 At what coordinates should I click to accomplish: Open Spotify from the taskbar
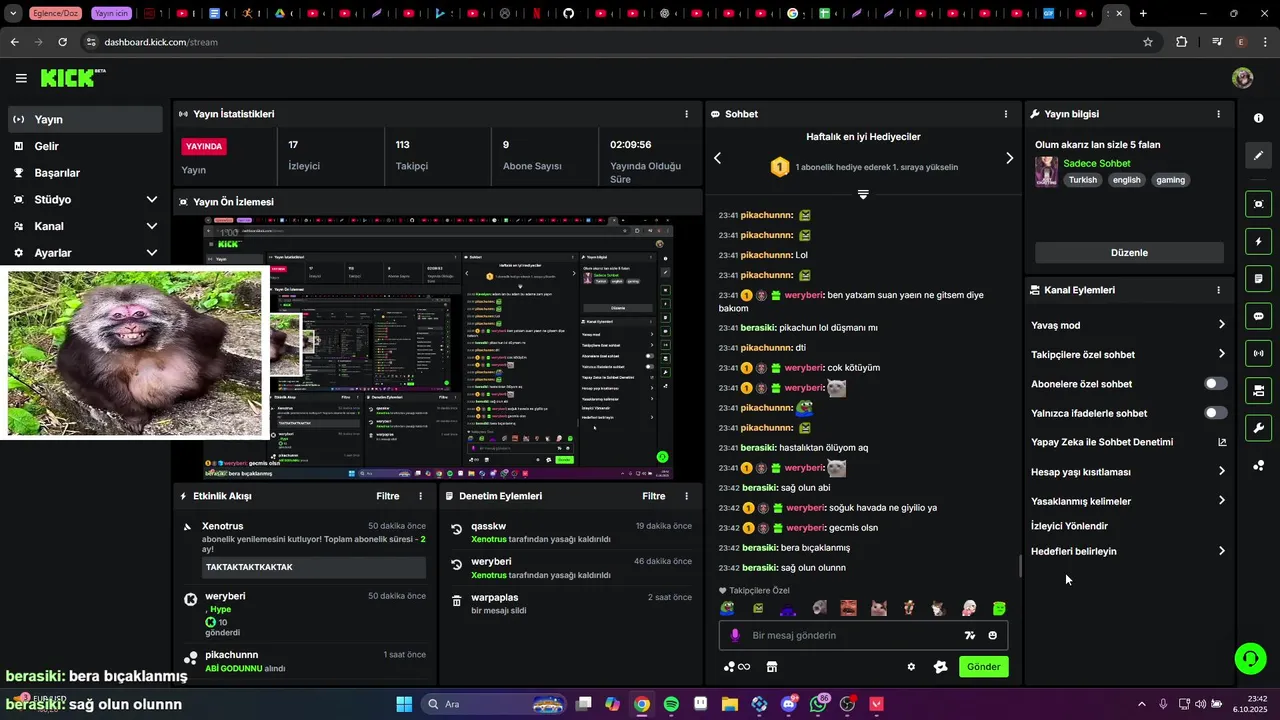pyautogui.click(x=671, y=704)
